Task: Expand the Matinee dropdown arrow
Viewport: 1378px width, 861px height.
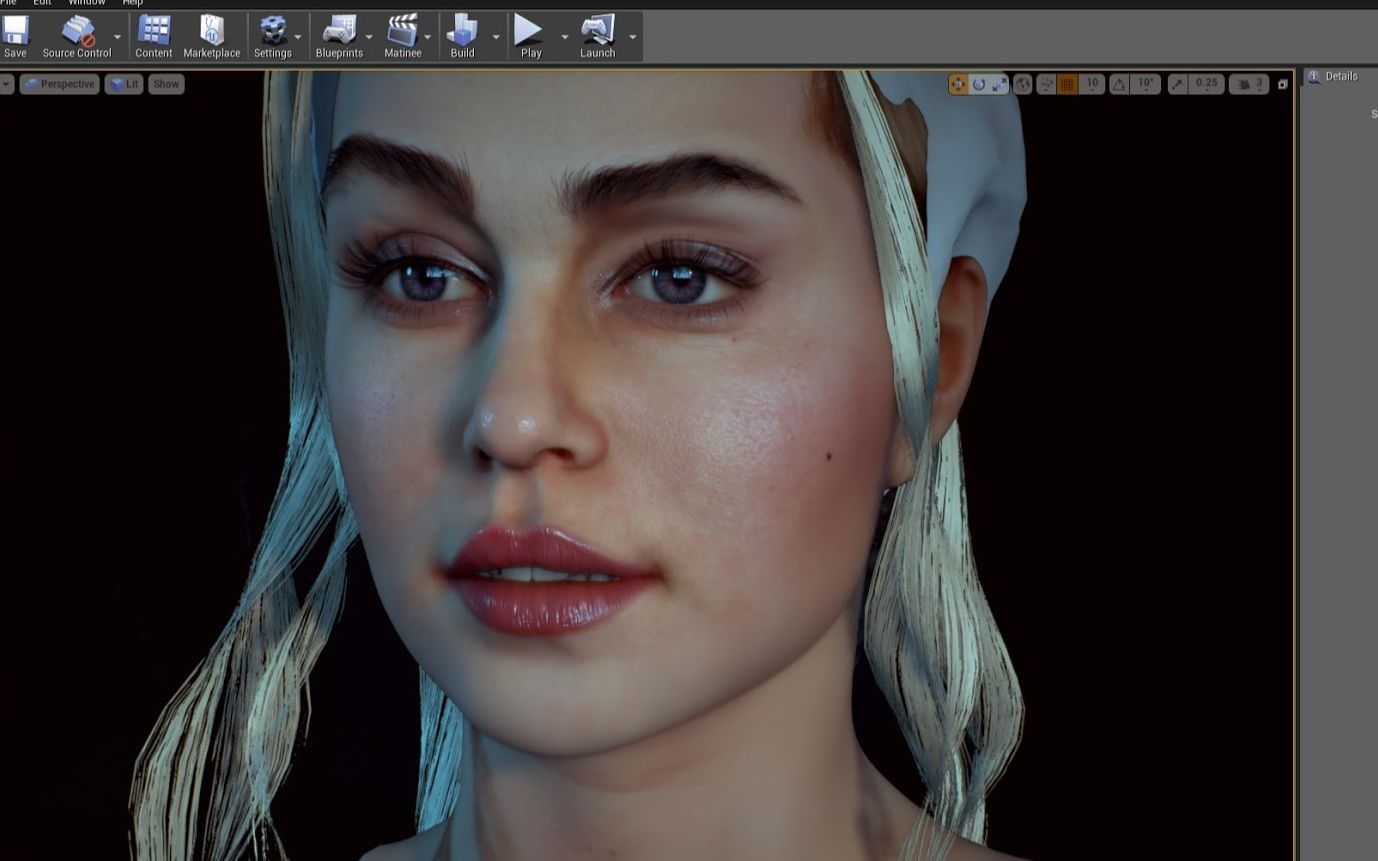Action: (428, 37)
